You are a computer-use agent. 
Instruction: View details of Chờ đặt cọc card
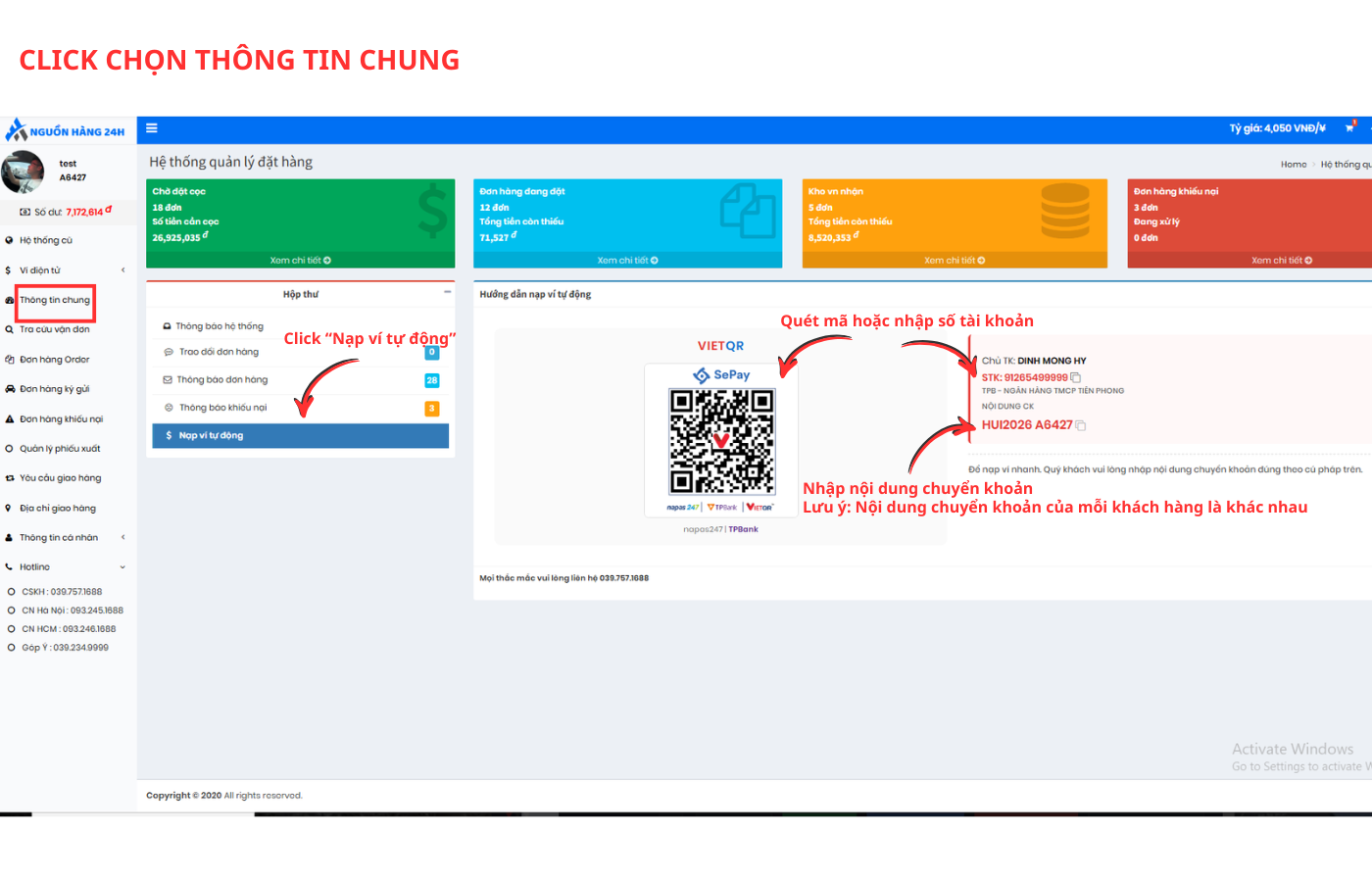300,261
